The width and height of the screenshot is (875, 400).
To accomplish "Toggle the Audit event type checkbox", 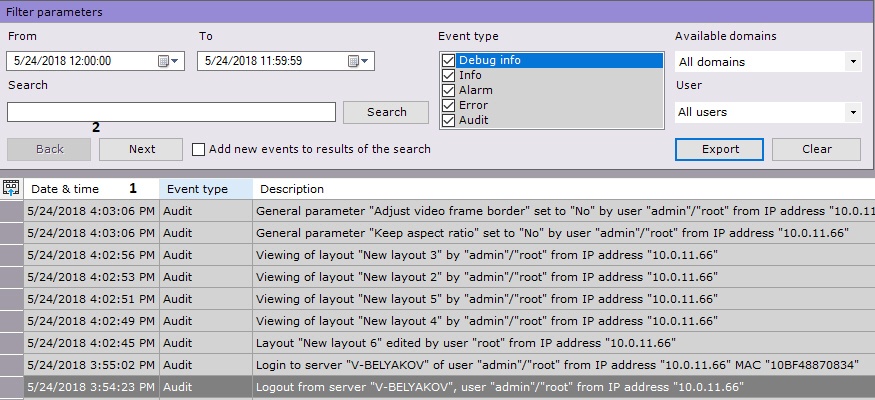I will click(448, 120).
